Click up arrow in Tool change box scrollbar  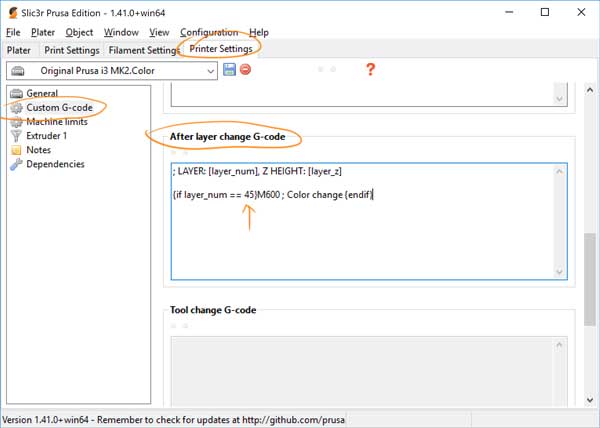pos(559,345)
